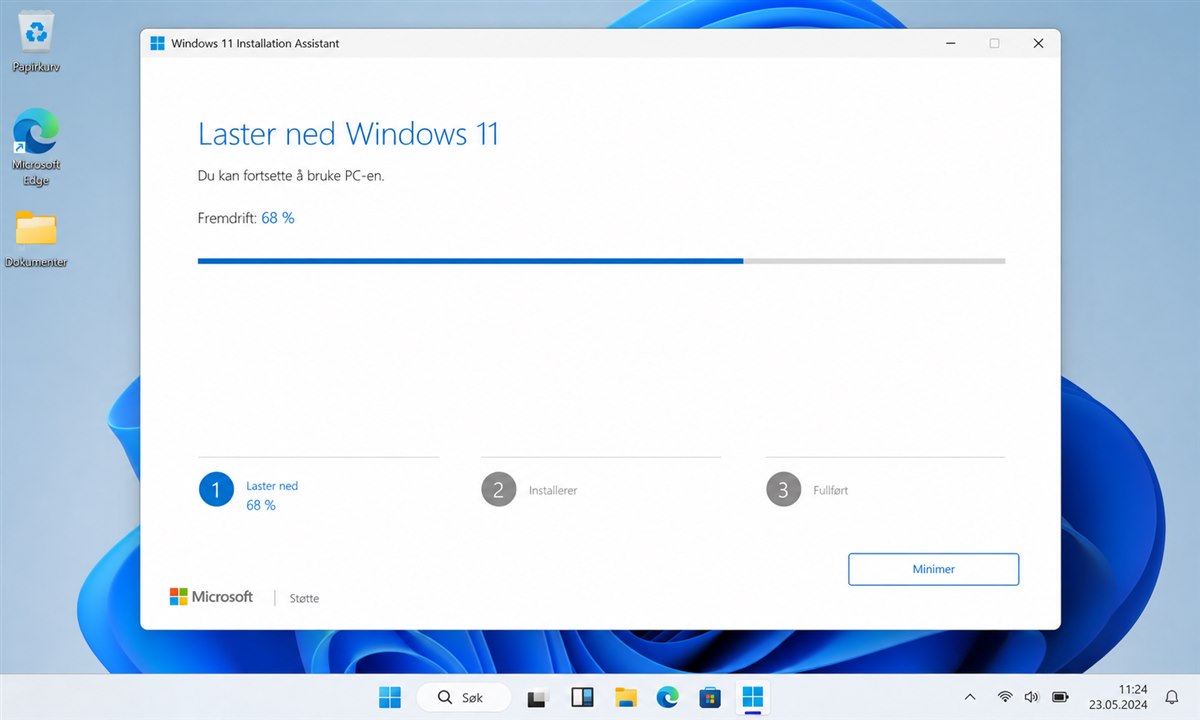Click the 'Fullført' step label
The height and width of the screenshot is (720, 1200).
(830, 491)
